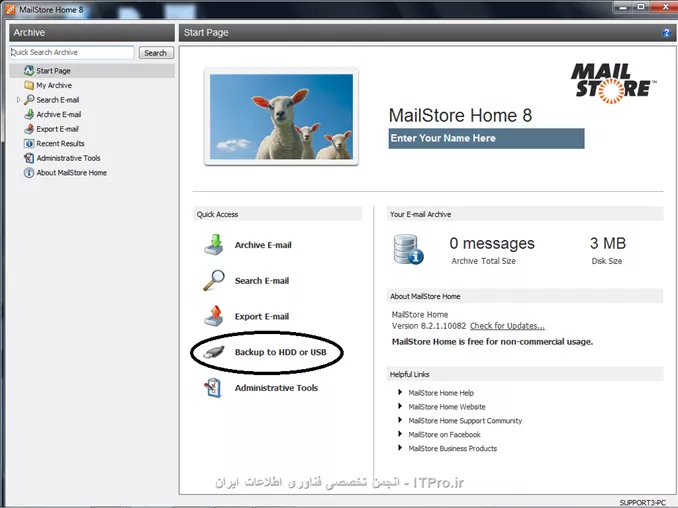Click the sheep photo thumbnail
This screenshot has width=678, height=508.
point(281,116)
